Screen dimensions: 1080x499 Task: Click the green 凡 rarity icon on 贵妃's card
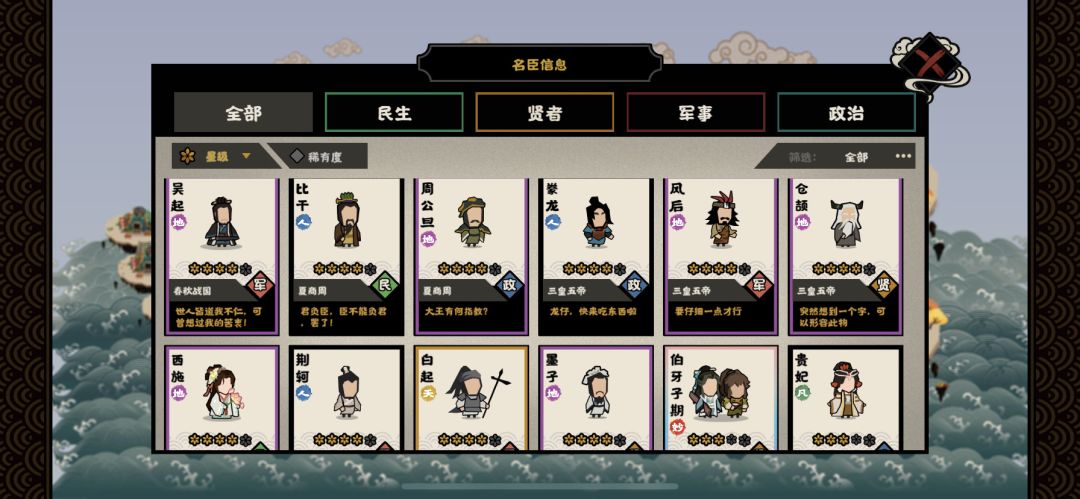coord(802,392)
